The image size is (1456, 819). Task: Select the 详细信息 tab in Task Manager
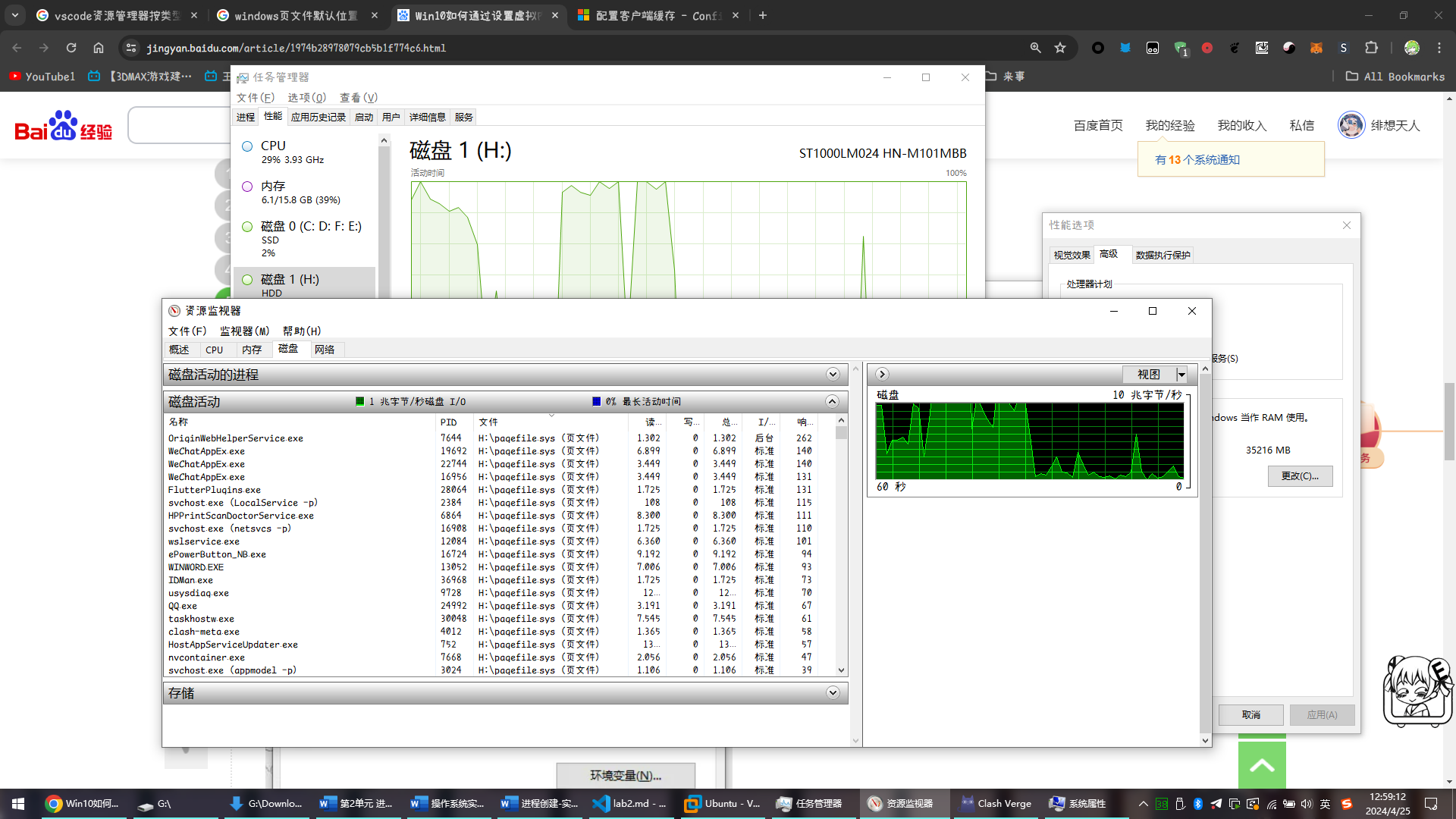coord(427,117)
